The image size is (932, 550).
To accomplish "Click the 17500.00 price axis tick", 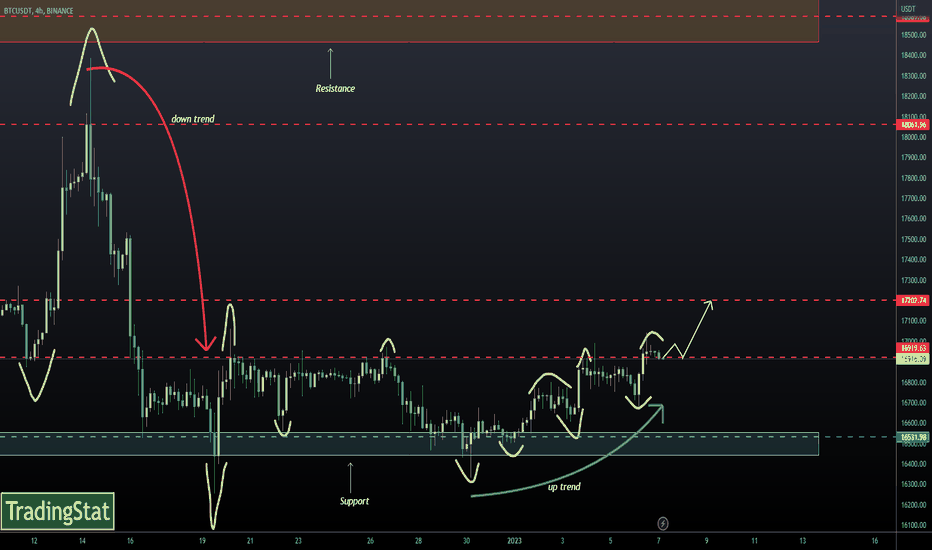I will coord(914,240).
